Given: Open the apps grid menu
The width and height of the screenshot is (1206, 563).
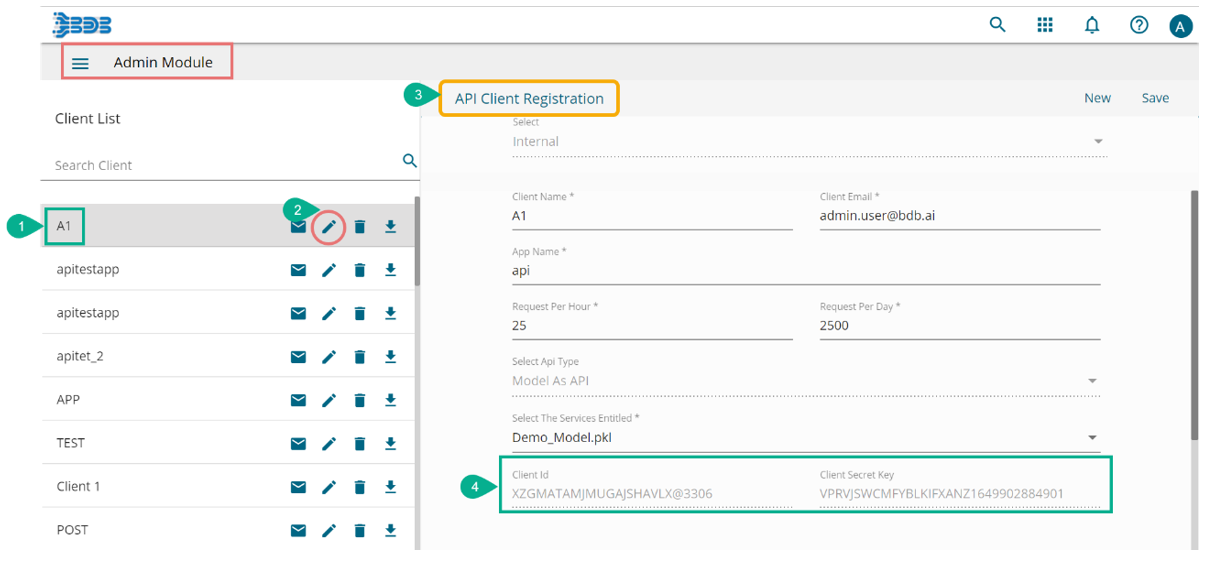Looking at the screenshot, I should click(1045, 25).
